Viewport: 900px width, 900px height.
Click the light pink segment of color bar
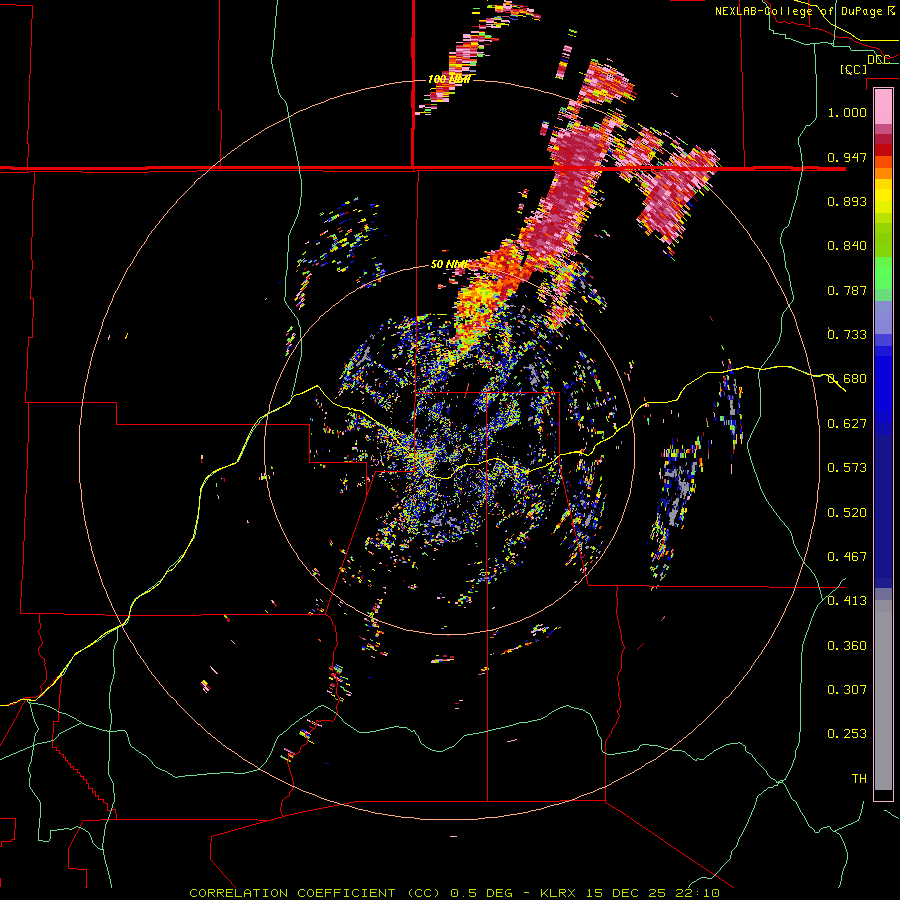coord(883,106)
